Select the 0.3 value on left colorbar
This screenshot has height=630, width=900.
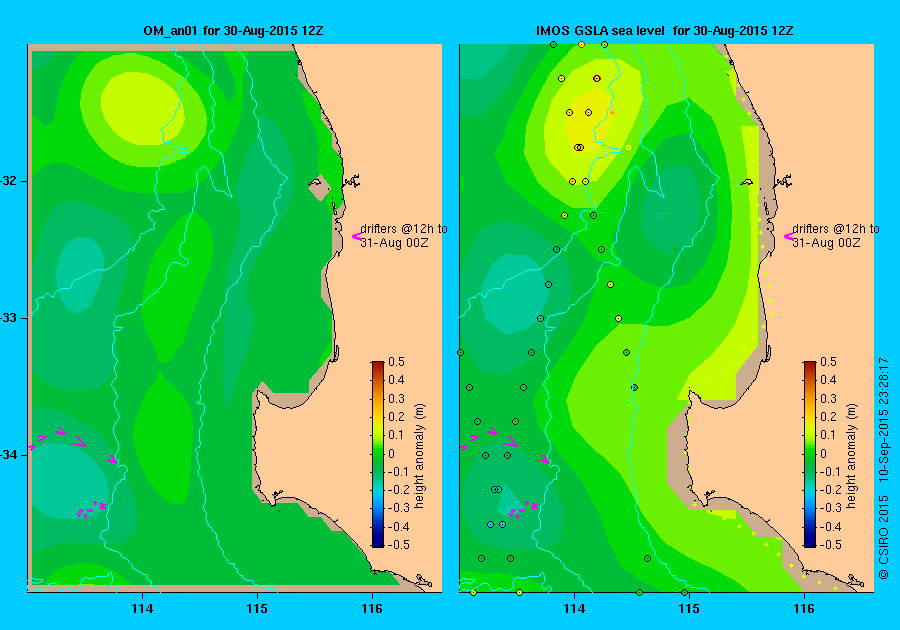click(x=397, y=399)
